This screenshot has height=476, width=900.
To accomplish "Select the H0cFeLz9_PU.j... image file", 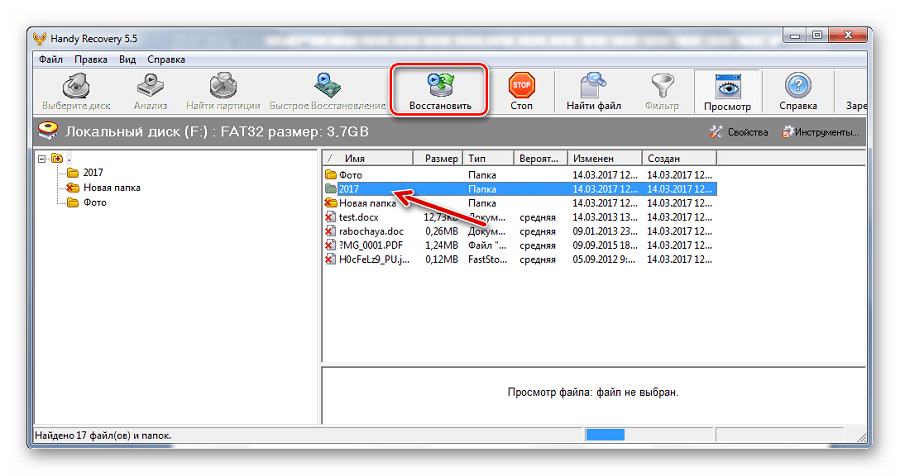I will (374, 260).
